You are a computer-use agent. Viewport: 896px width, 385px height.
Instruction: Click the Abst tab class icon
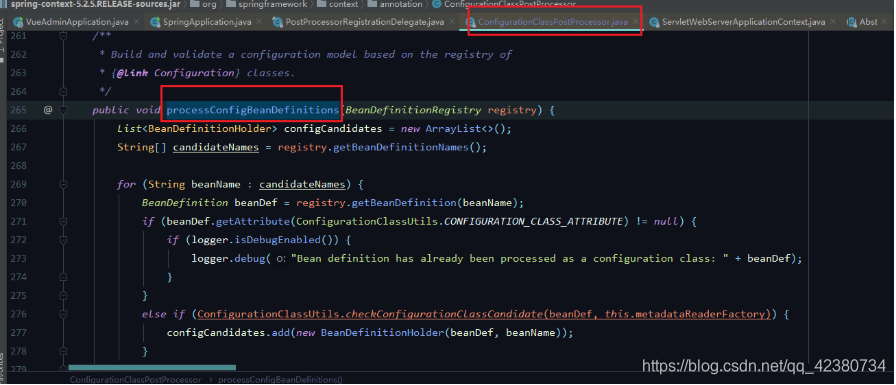pos(851,22)
